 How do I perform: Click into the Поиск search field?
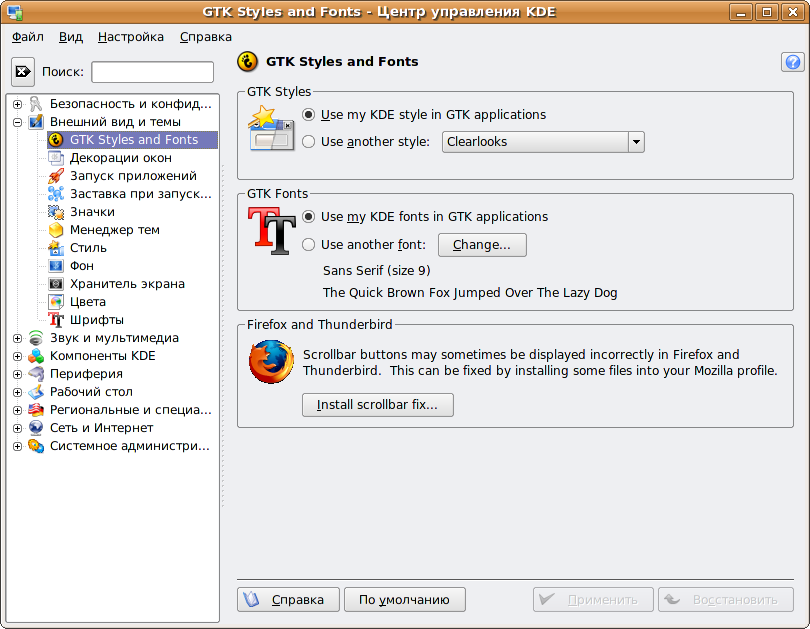[152, 72]
